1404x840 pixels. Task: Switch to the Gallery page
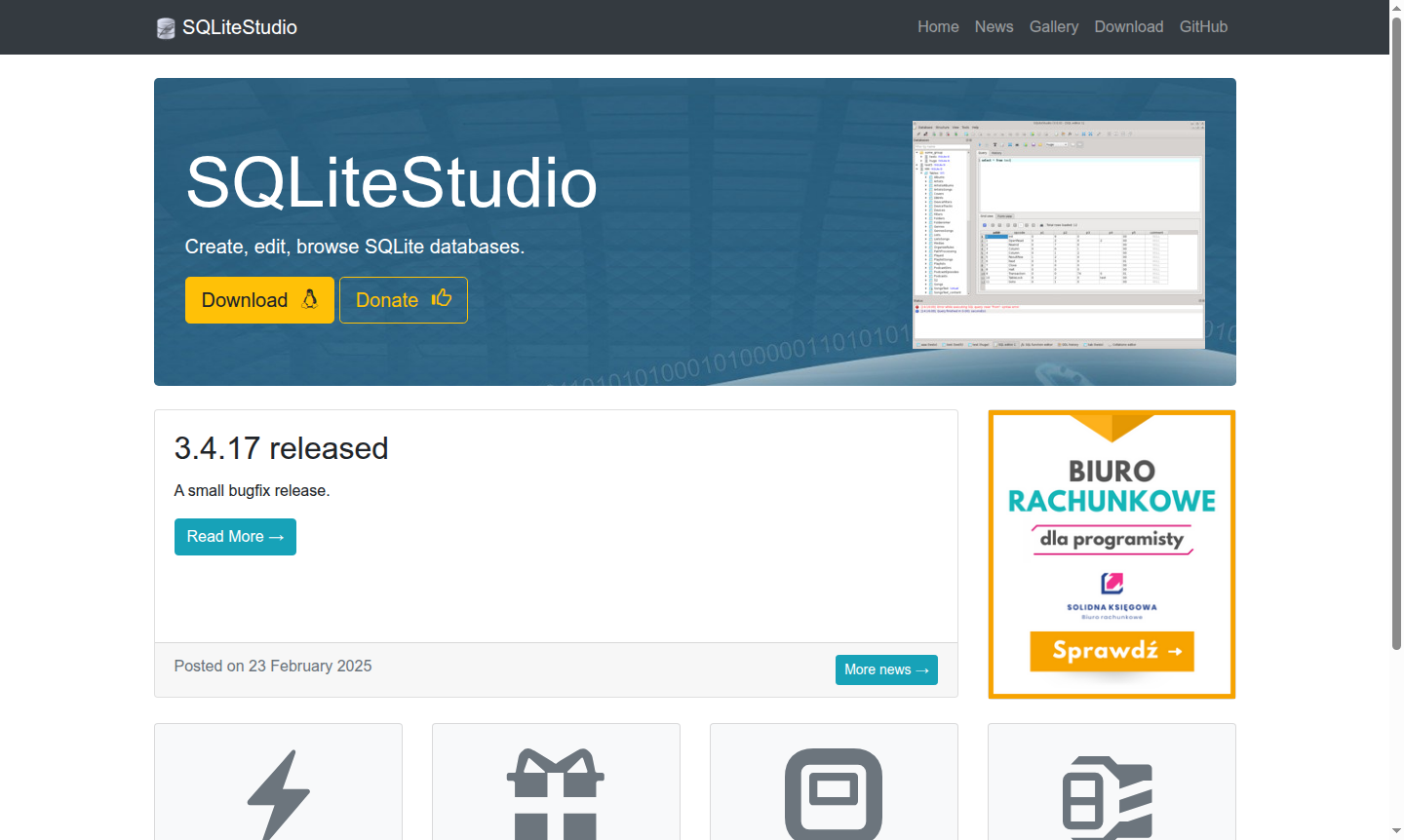pyautogui.click(x=1053, y=26)
